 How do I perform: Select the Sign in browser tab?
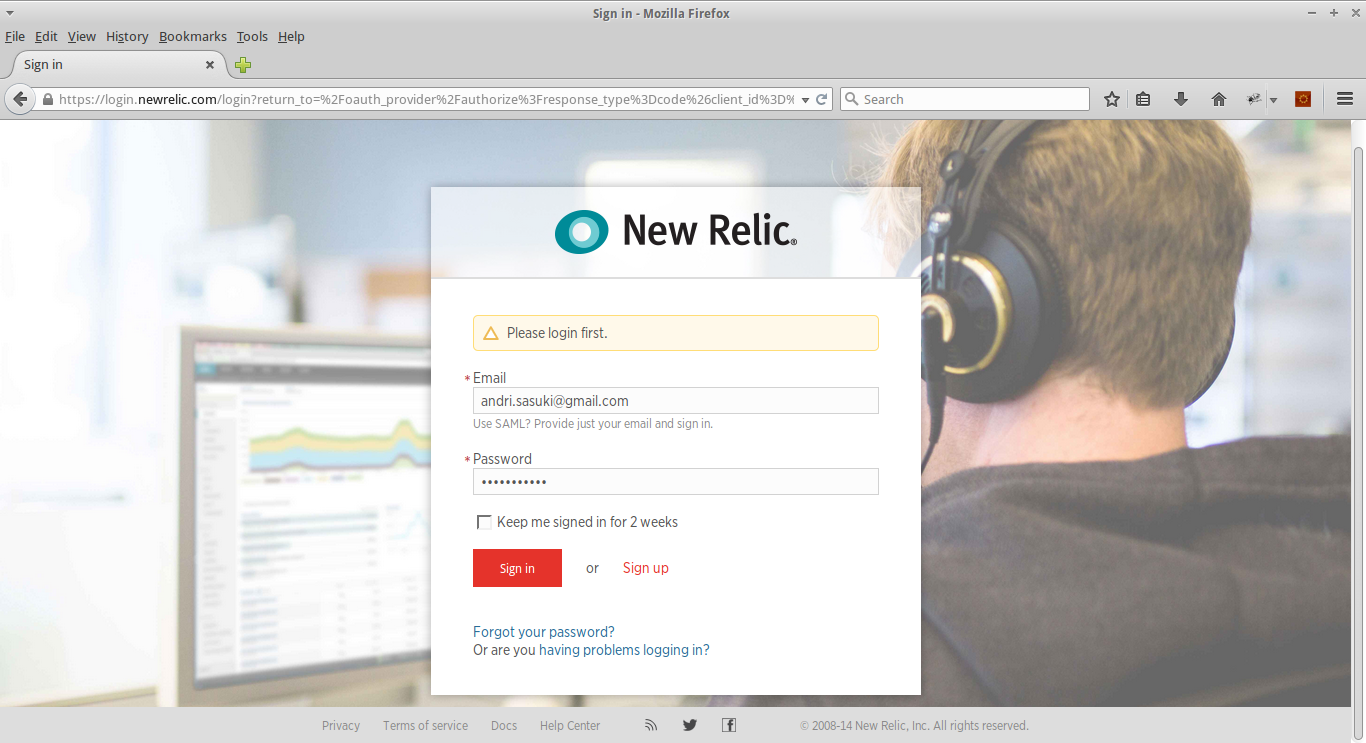tap(100, 64)
